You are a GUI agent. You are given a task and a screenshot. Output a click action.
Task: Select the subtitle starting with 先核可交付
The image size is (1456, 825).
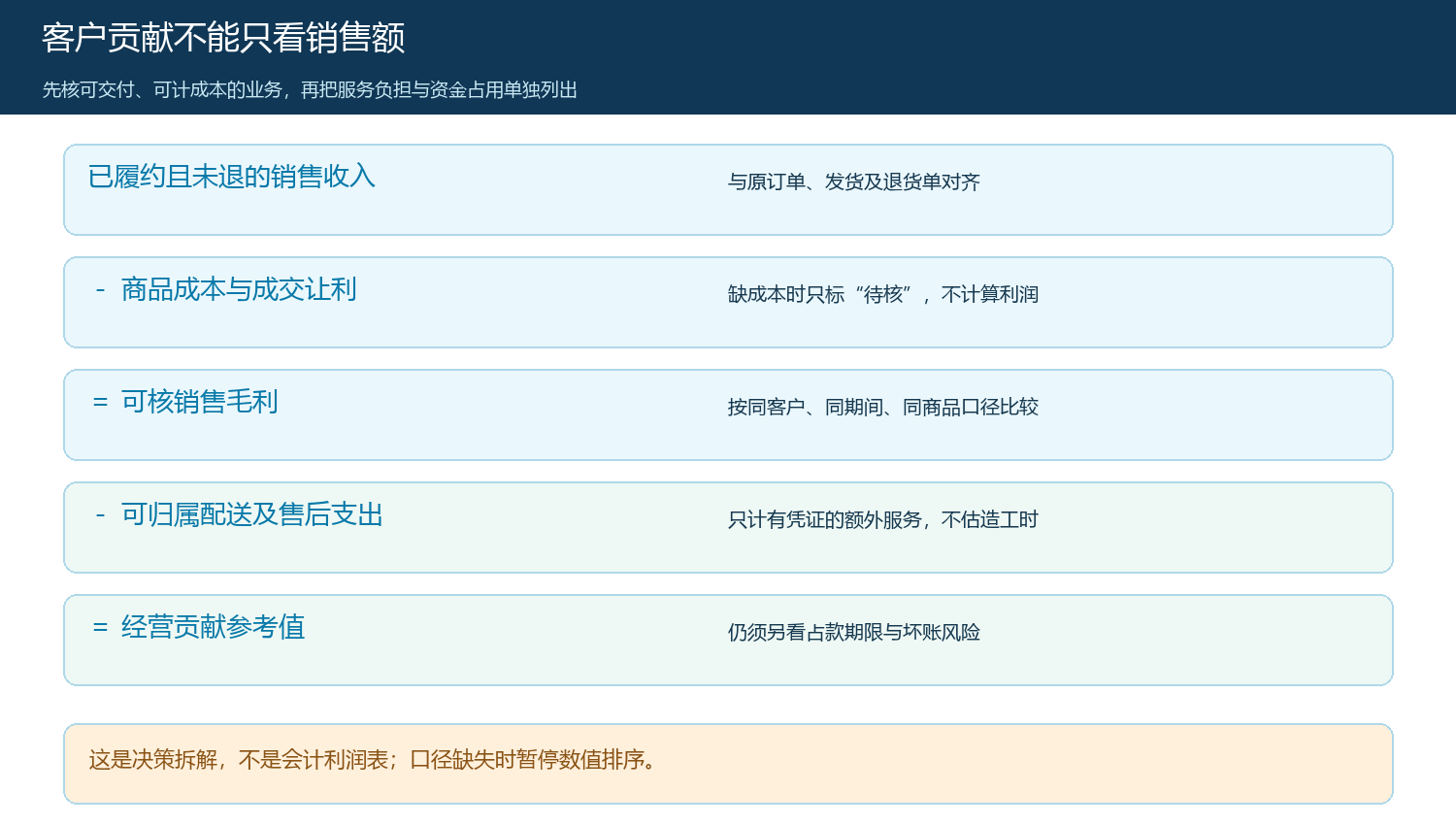310,90
